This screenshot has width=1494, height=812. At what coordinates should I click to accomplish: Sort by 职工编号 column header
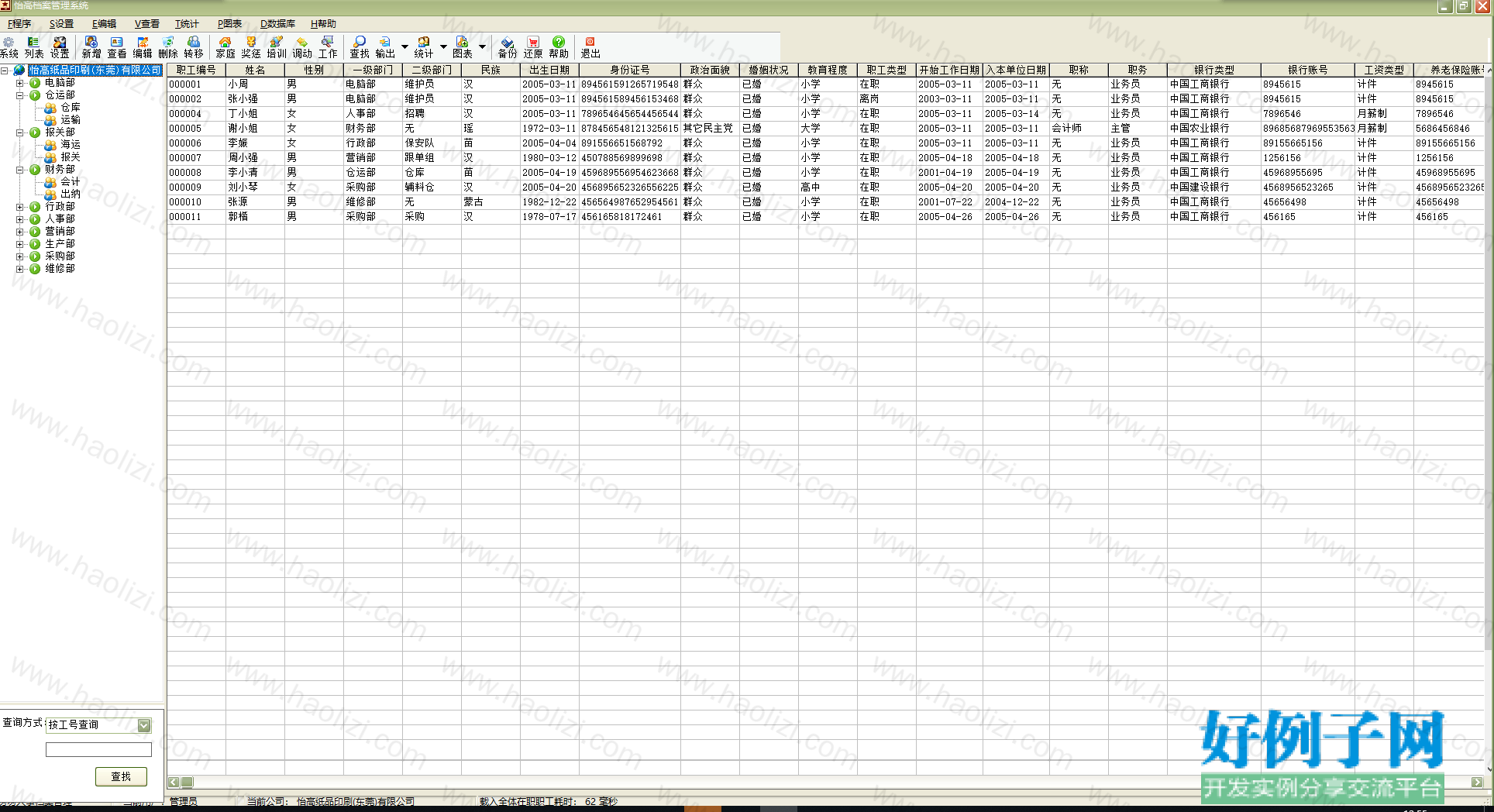coord(196,70)
